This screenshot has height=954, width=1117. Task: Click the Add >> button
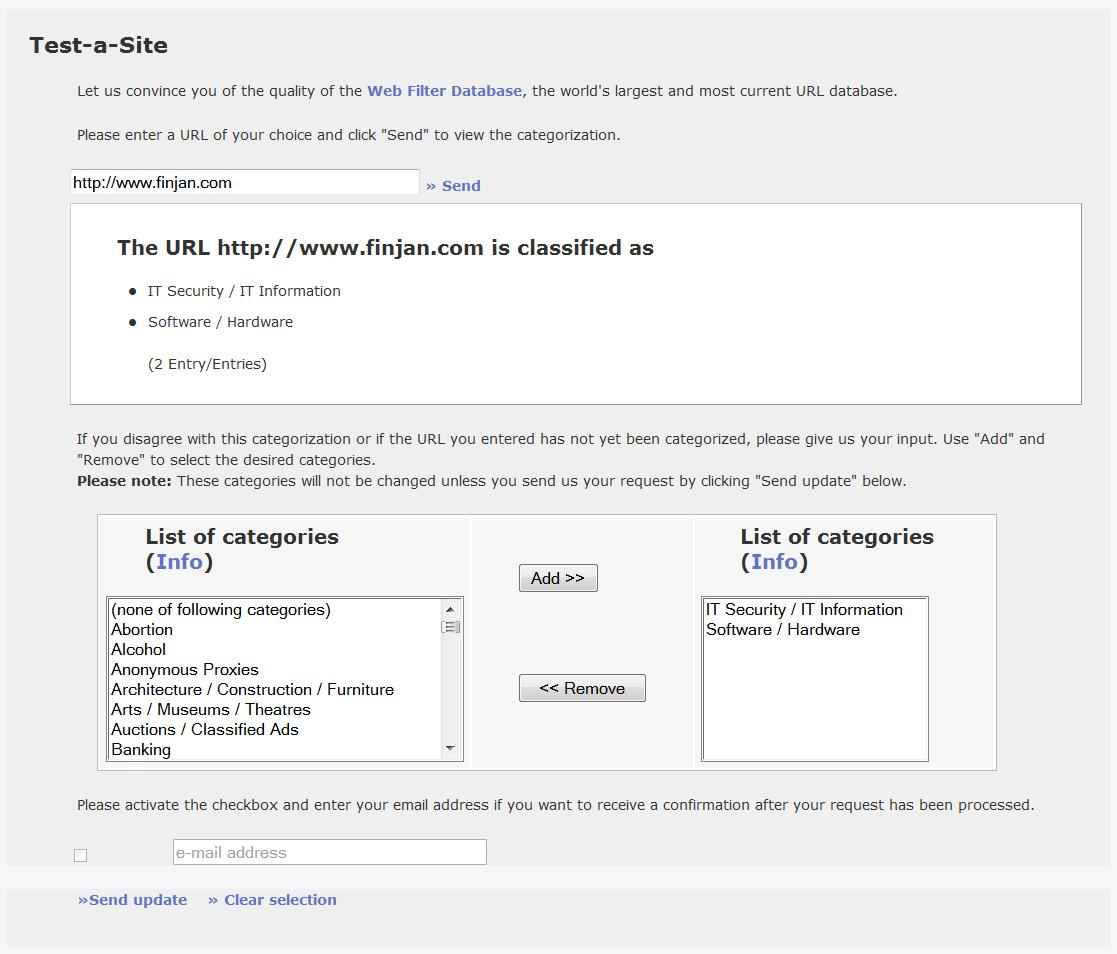[x=558, y=578]
